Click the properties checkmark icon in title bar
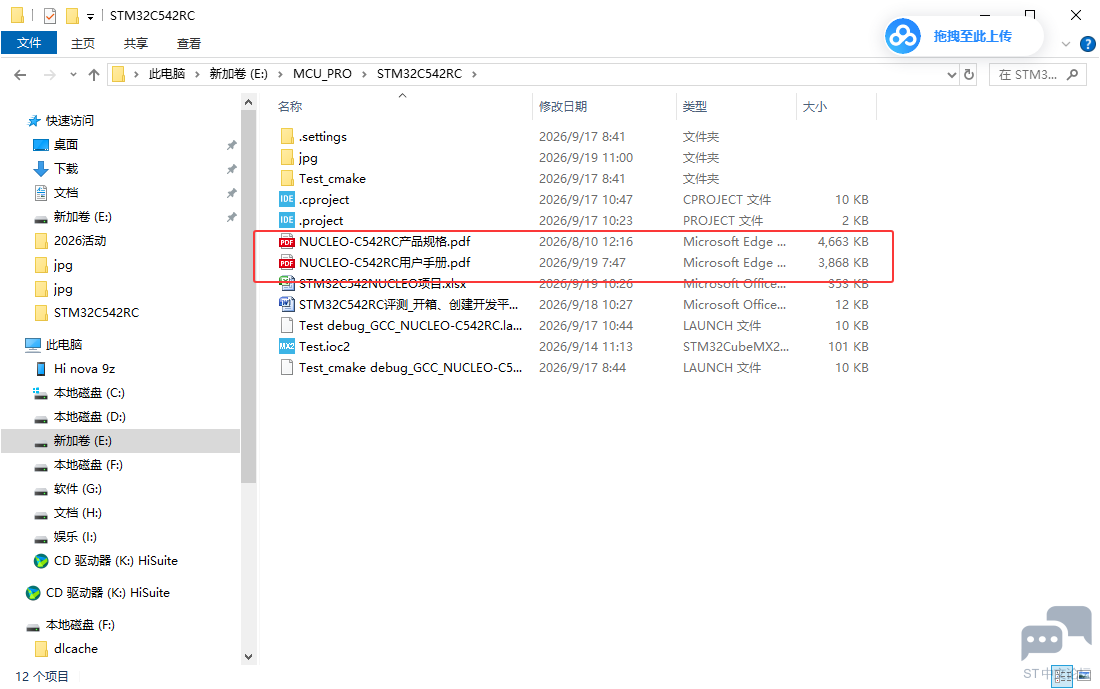The height and width of the screenshot is (689, 1100). (x=50, y=15)
